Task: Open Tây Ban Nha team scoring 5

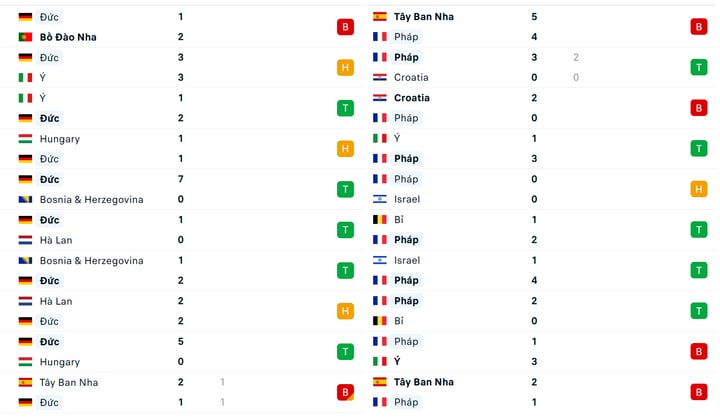Action: (423, 17)
